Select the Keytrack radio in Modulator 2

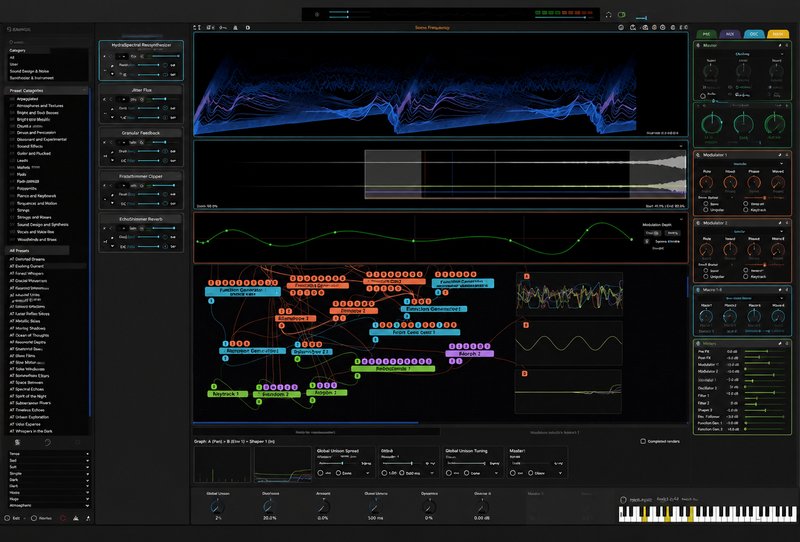click(x=746, y=277)
